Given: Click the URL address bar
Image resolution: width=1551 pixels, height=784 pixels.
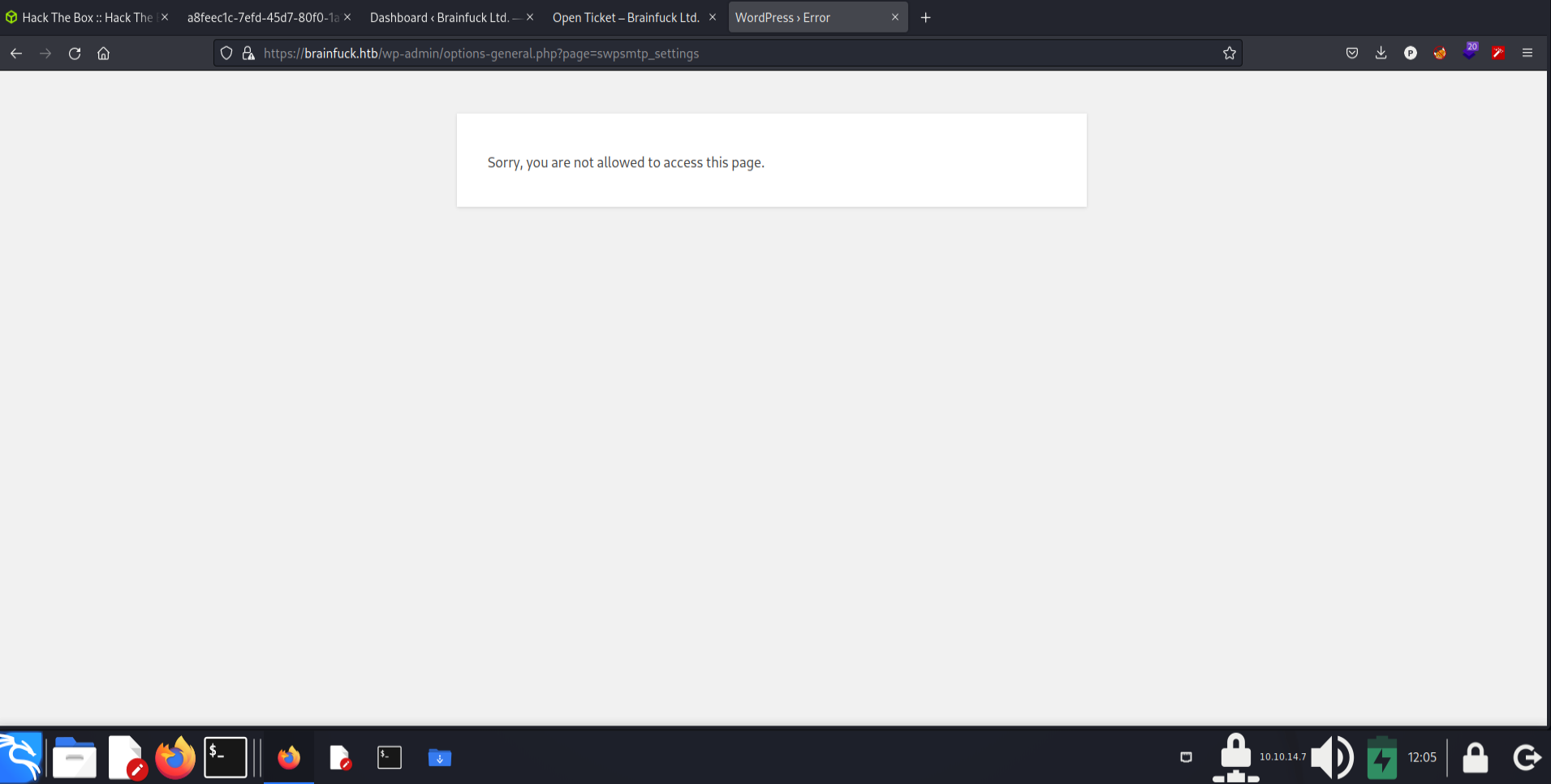Looking at the screenshot, I should (x=730, y=54).
